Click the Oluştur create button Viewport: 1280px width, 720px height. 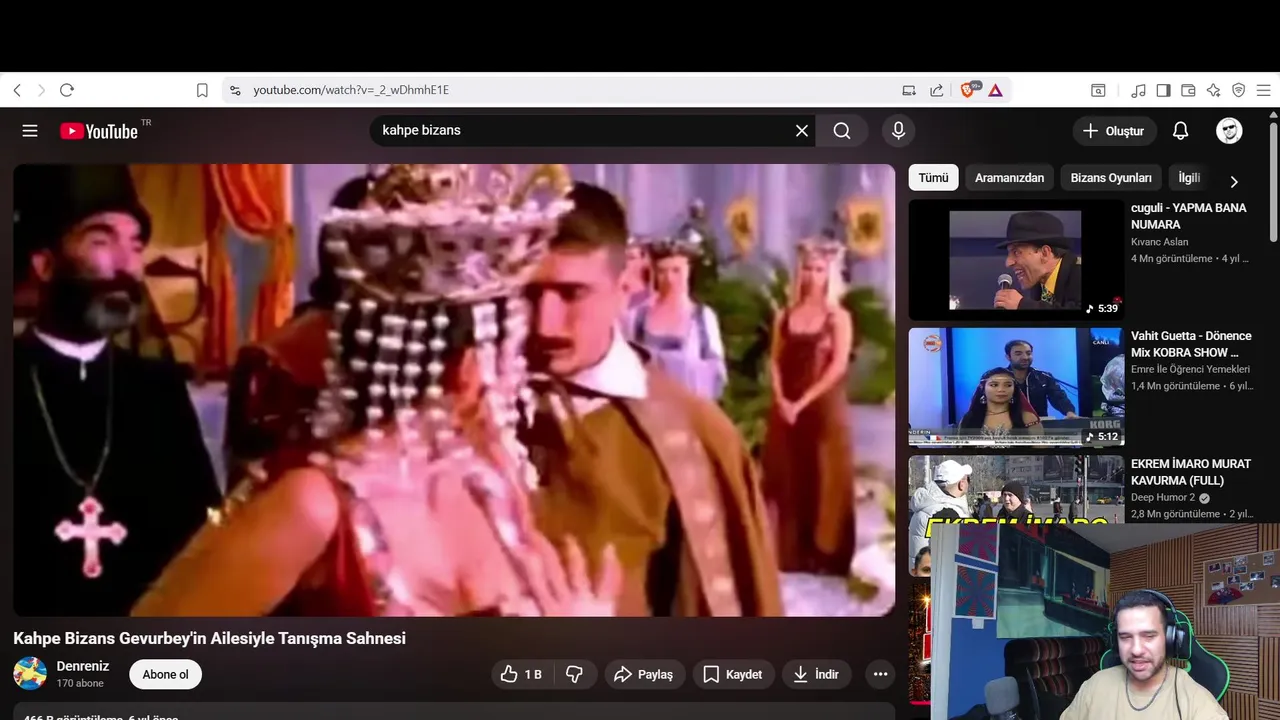1114,131
